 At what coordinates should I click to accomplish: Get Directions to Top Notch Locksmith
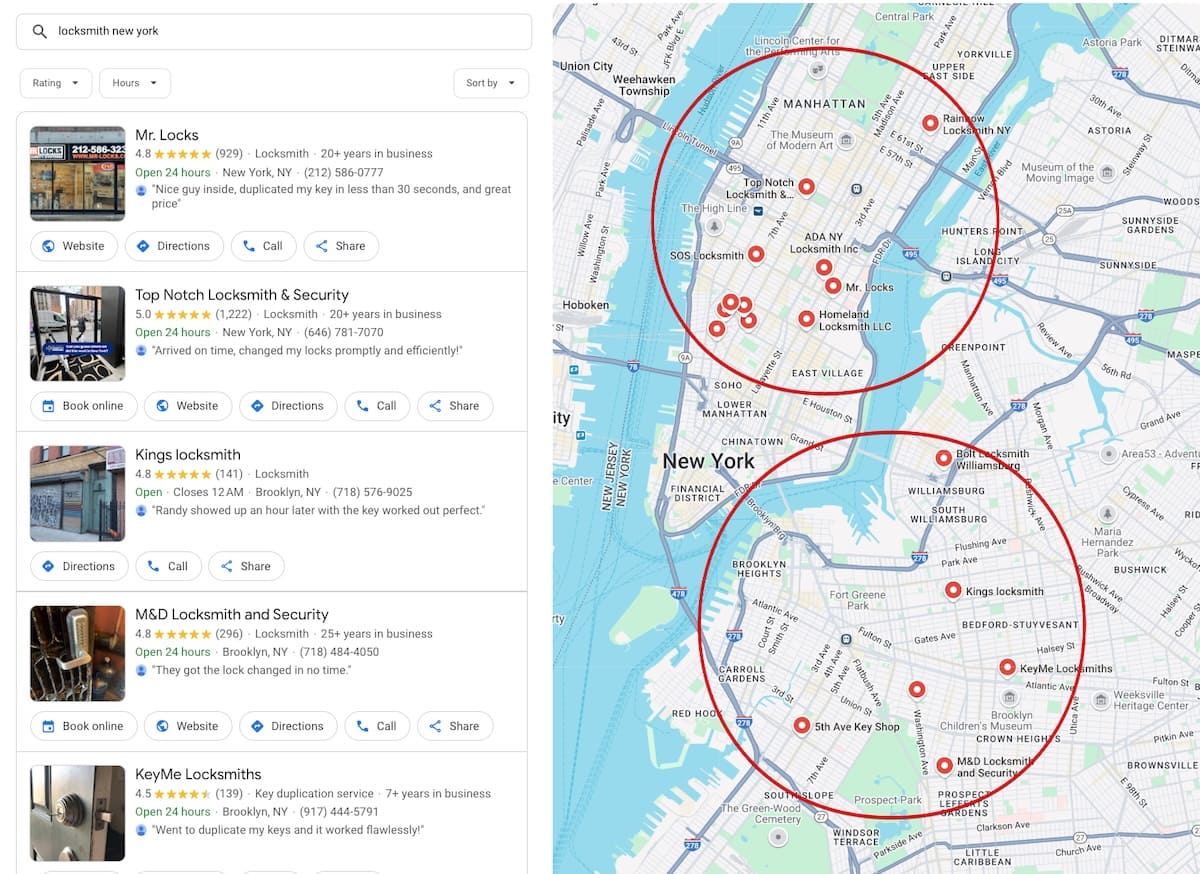287,406
